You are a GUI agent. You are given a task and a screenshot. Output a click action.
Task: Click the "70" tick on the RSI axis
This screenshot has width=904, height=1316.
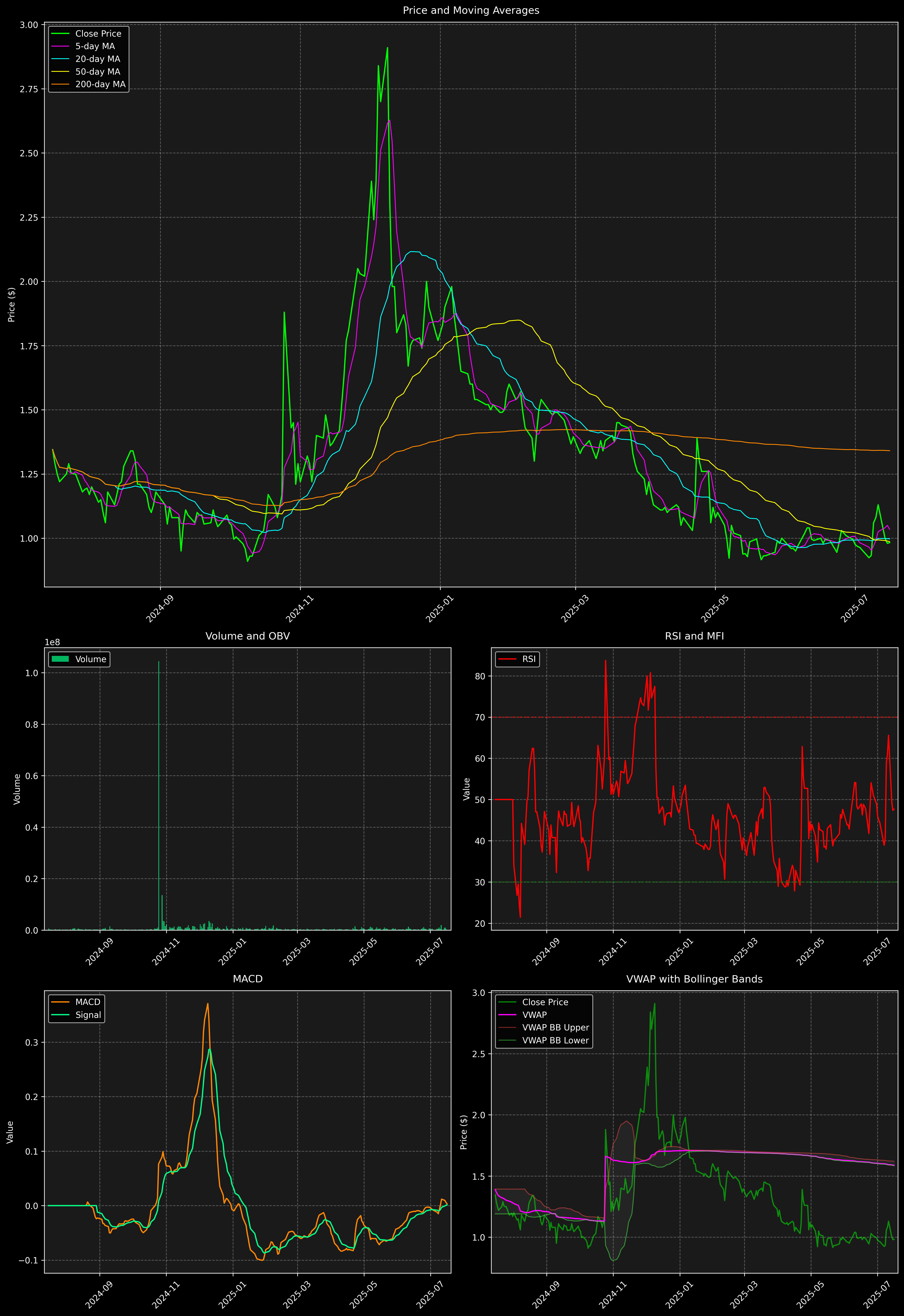[480, 717]
